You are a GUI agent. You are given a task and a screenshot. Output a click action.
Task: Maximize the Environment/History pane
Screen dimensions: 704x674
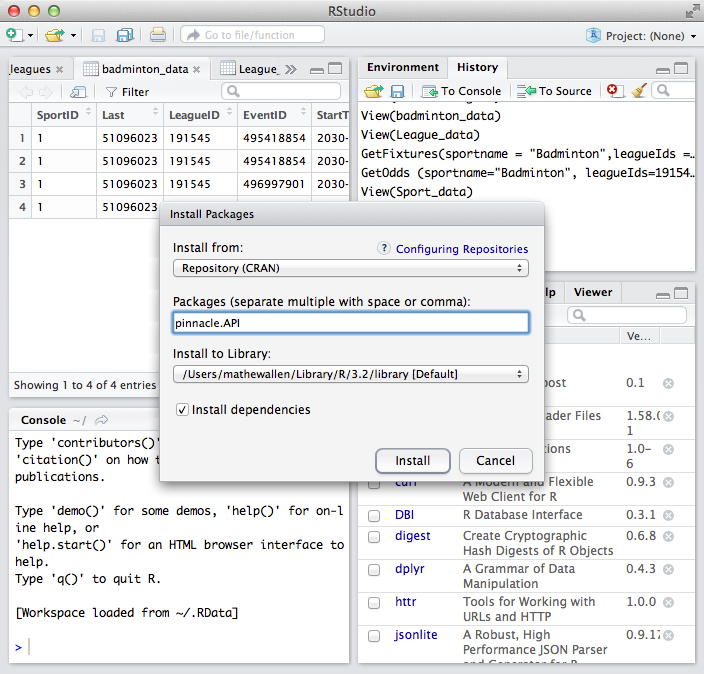681,68
